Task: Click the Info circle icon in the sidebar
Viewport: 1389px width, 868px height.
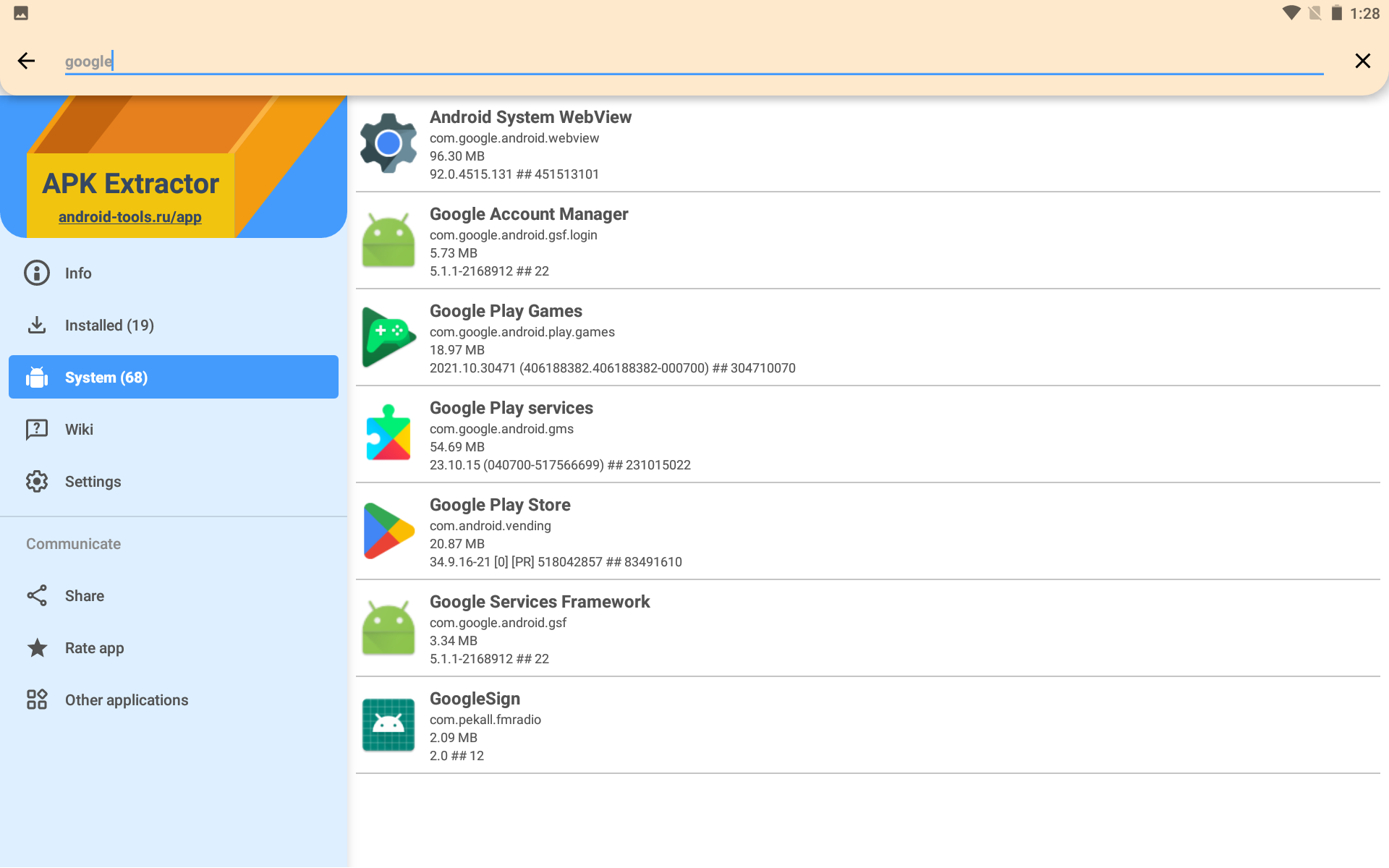Action: point(37,273)
